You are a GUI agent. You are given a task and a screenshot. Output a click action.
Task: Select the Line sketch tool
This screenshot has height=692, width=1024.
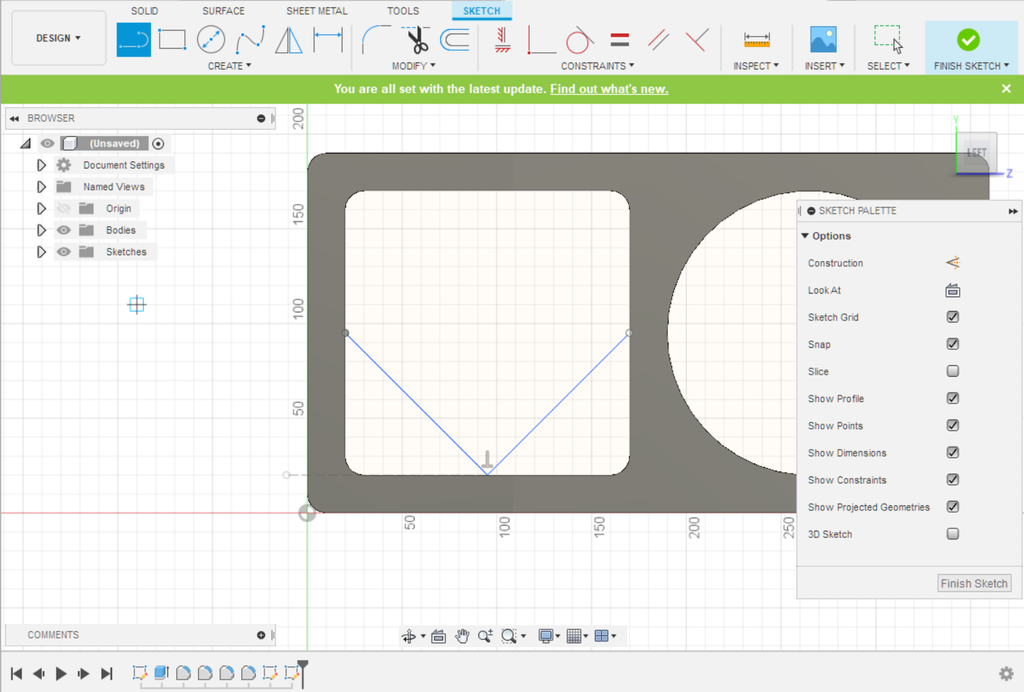point(134,40)
